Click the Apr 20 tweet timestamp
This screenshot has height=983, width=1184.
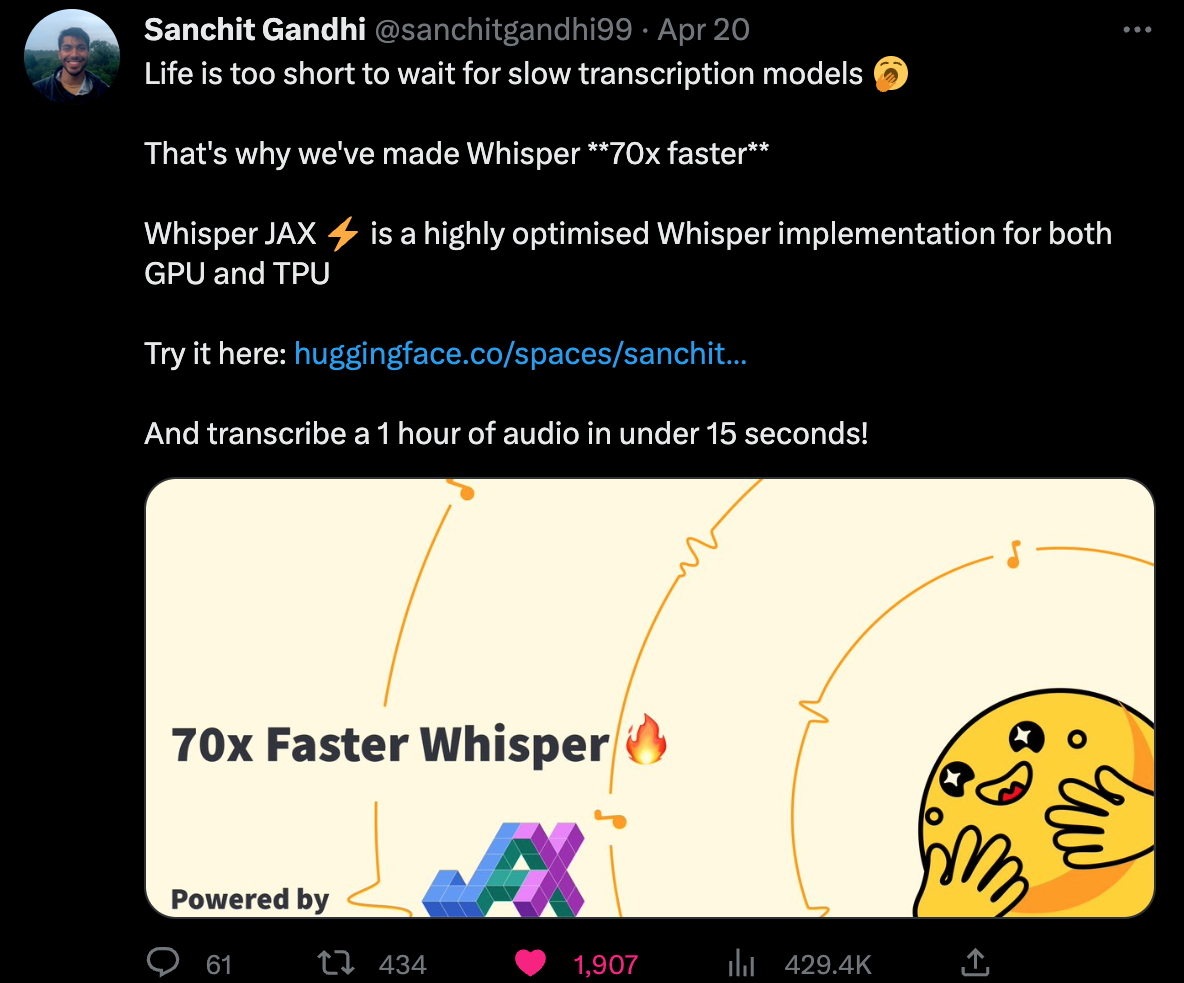[x=703, y=29]
